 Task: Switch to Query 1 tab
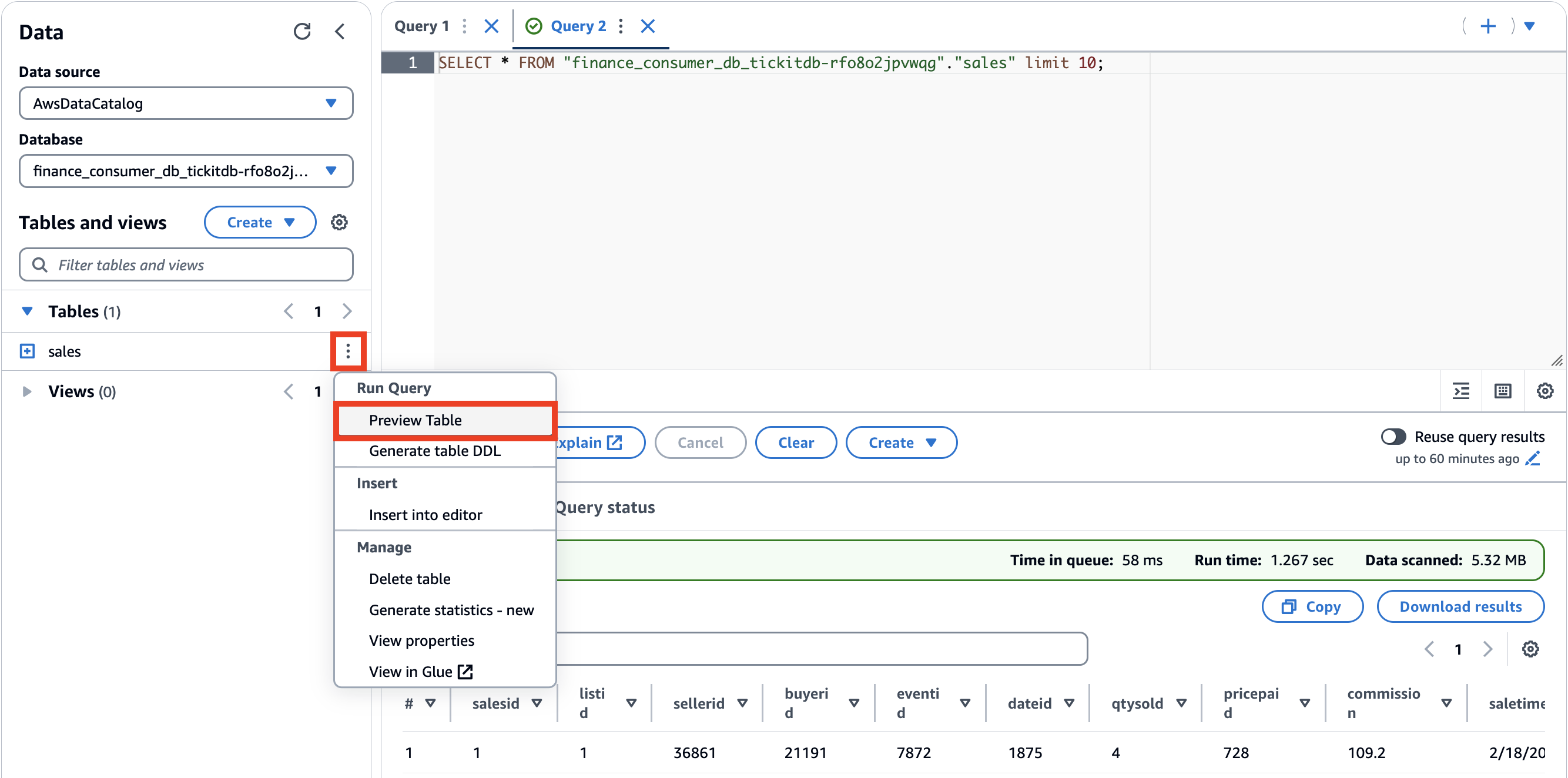421,26
